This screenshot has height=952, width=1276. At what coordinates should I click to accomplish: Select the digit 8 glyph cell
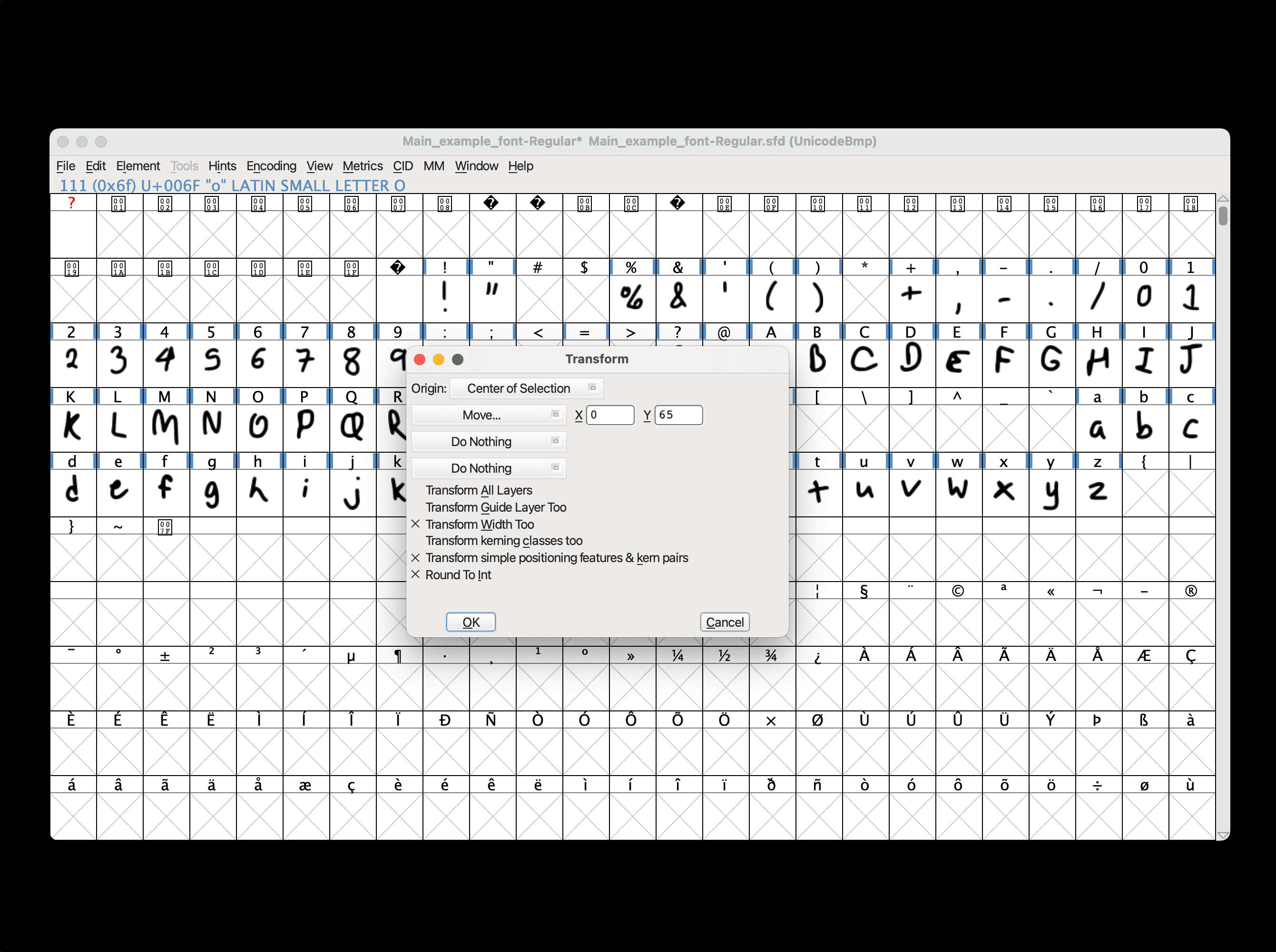click(x=352, y=363)
